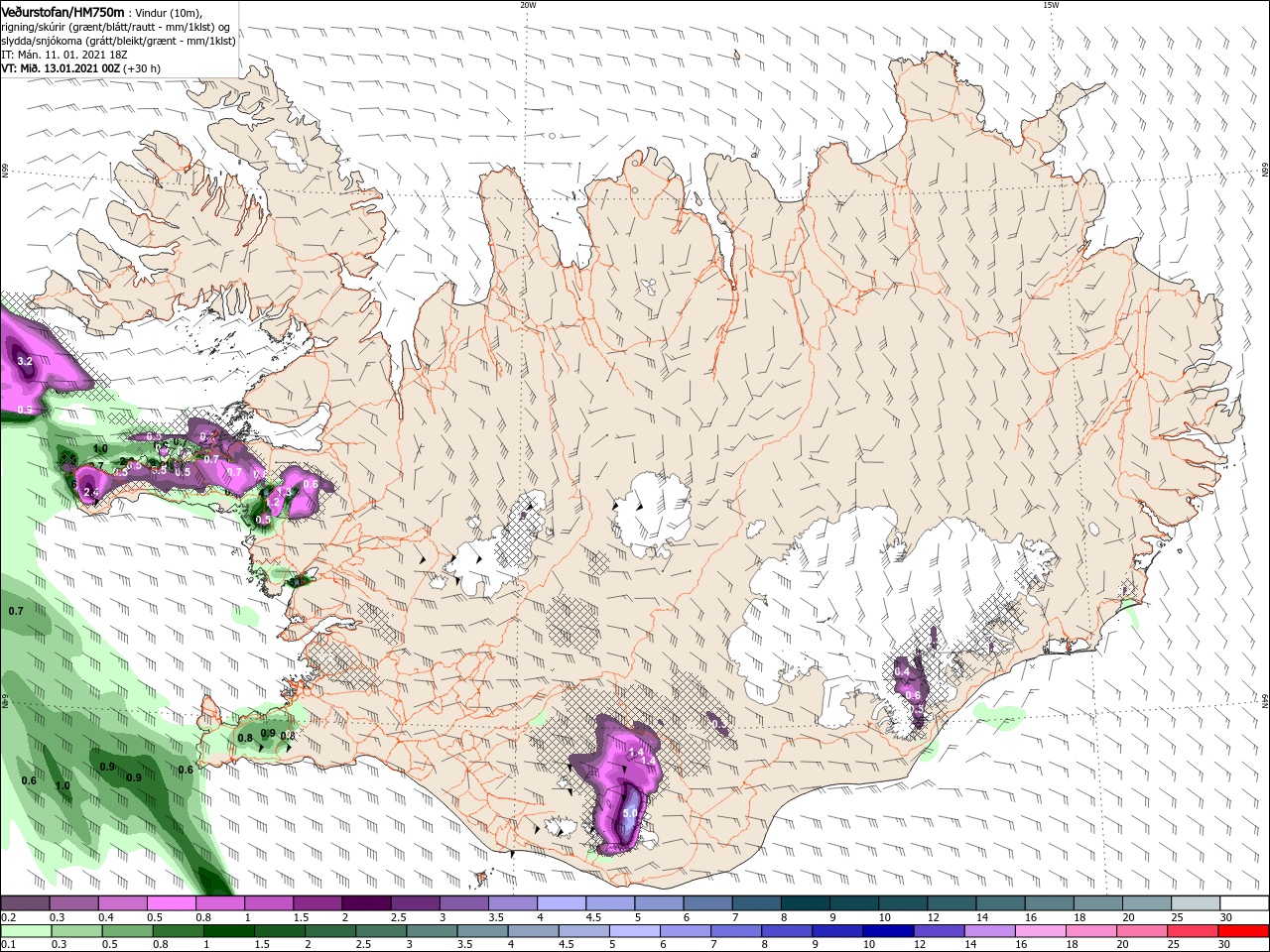Pick the bright pink 0.5 swatch in snow scale

click(171, 903)
